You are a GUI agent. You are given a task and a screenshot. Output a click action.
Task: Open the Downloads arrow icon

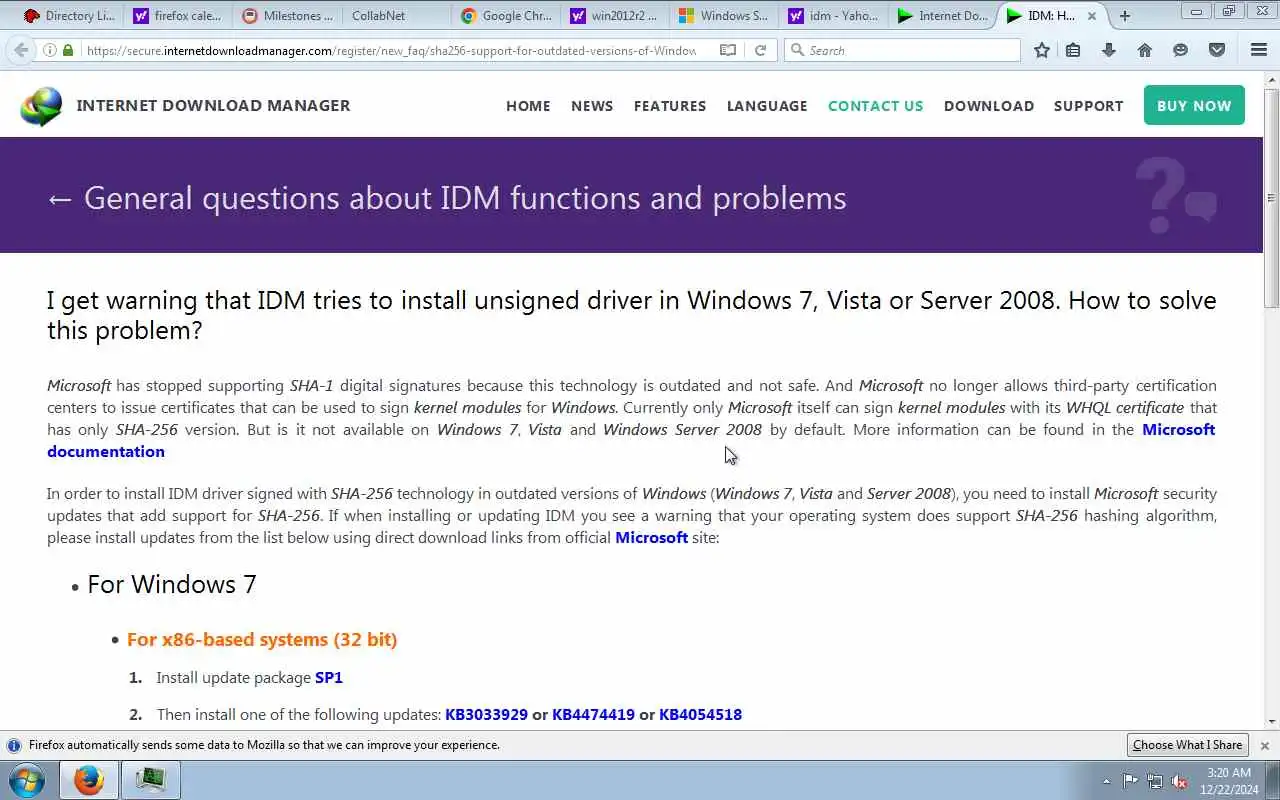pos(1108,50)
